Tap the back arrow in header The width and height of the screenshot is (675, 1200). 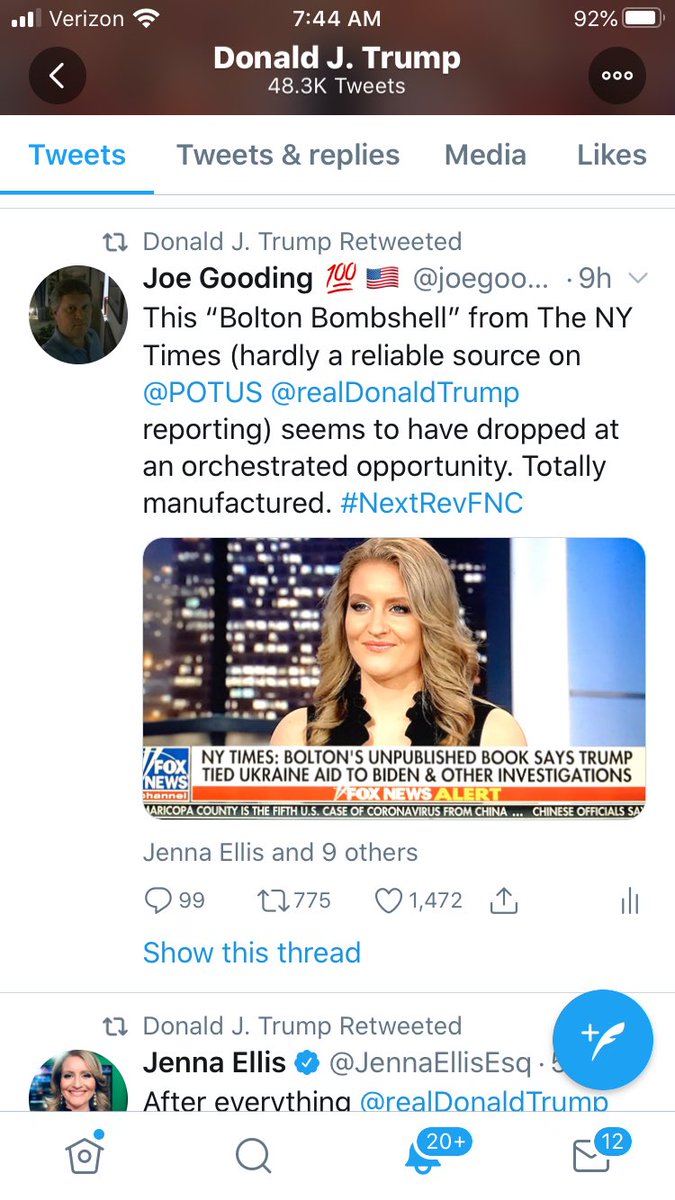(57, 75)
